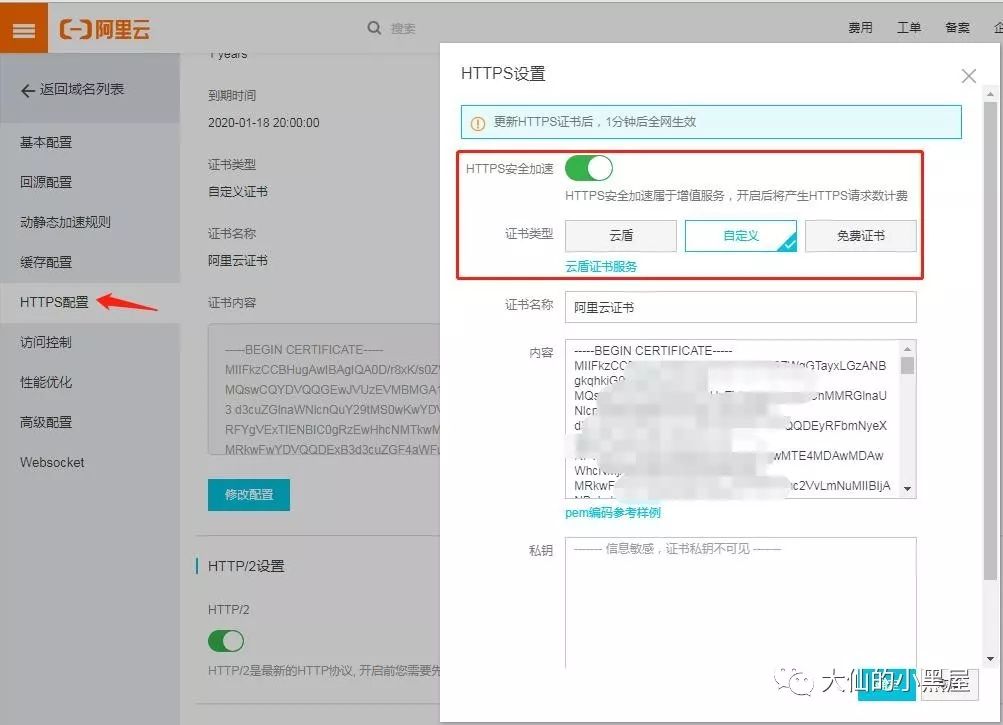The image size is (1003, 725).
Task: Toggle the HTTP/2 switch
Action: [x=226, y=641]
